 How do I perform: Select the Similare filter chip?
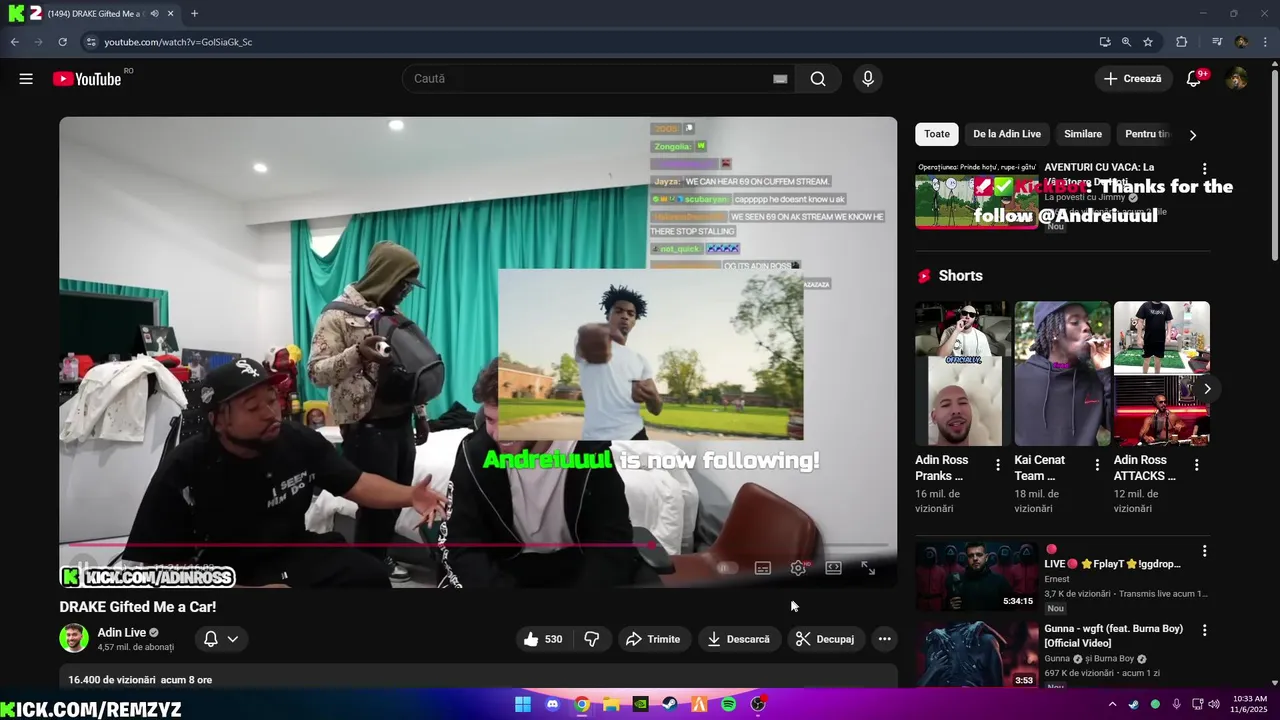[1083, 134]
